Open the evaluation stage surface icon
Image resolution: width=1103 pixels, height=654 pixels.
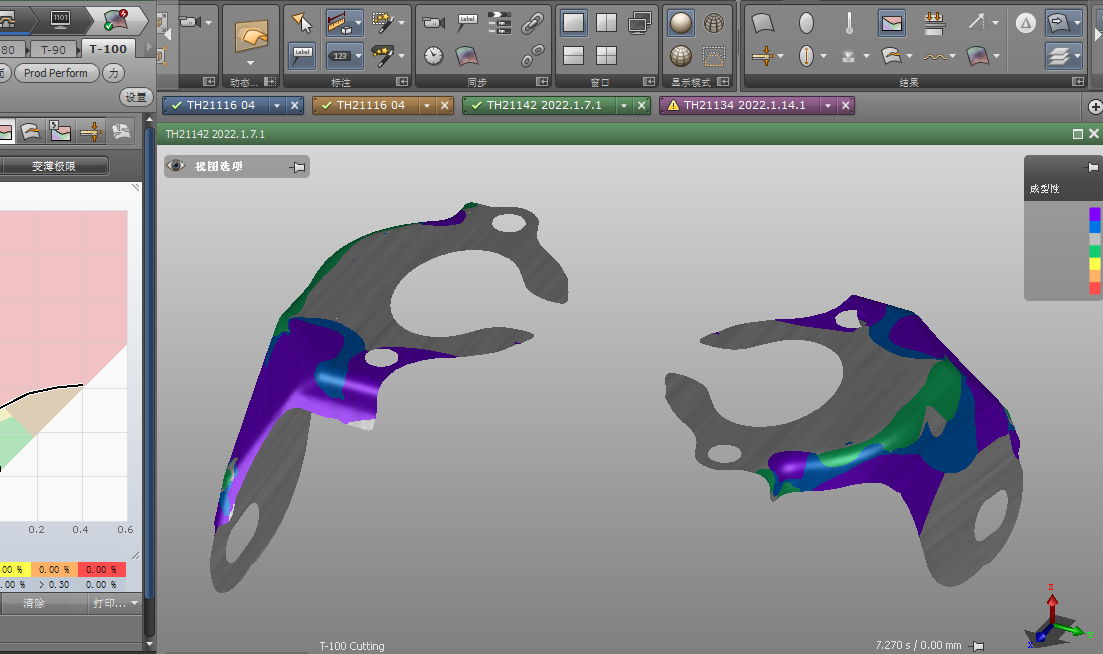tap(116, 19)
